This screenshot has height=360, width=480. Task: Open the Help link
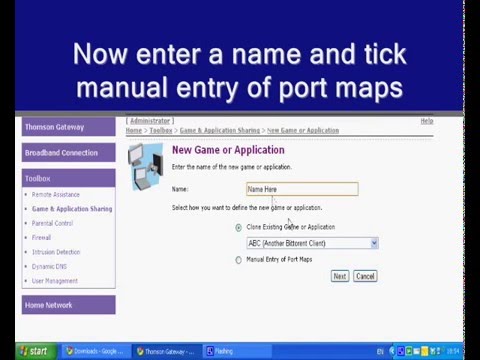[x=427, y=121]
